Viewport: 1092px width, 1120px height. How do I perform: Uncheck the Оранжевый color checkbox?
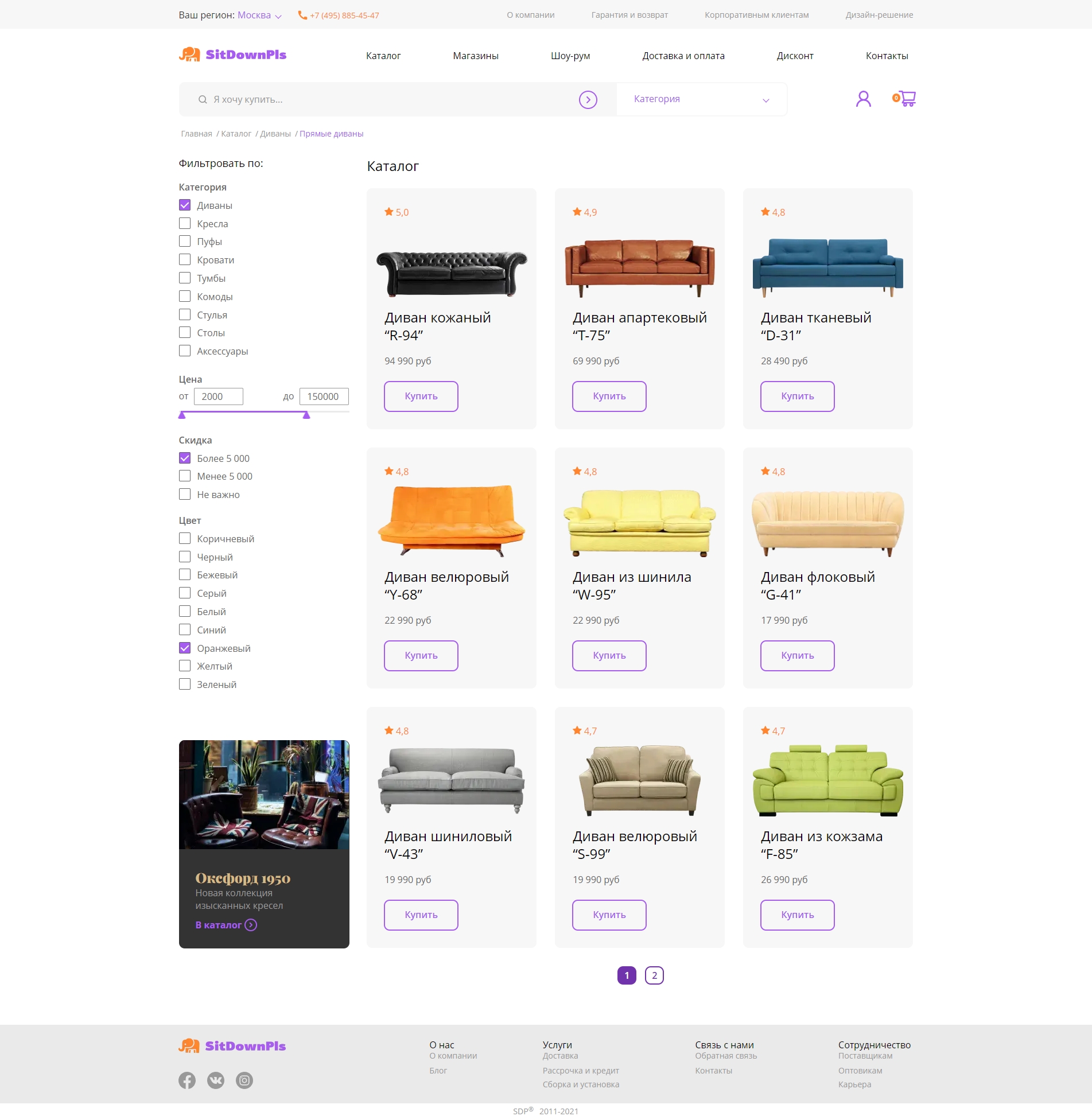tap(185, 648)
